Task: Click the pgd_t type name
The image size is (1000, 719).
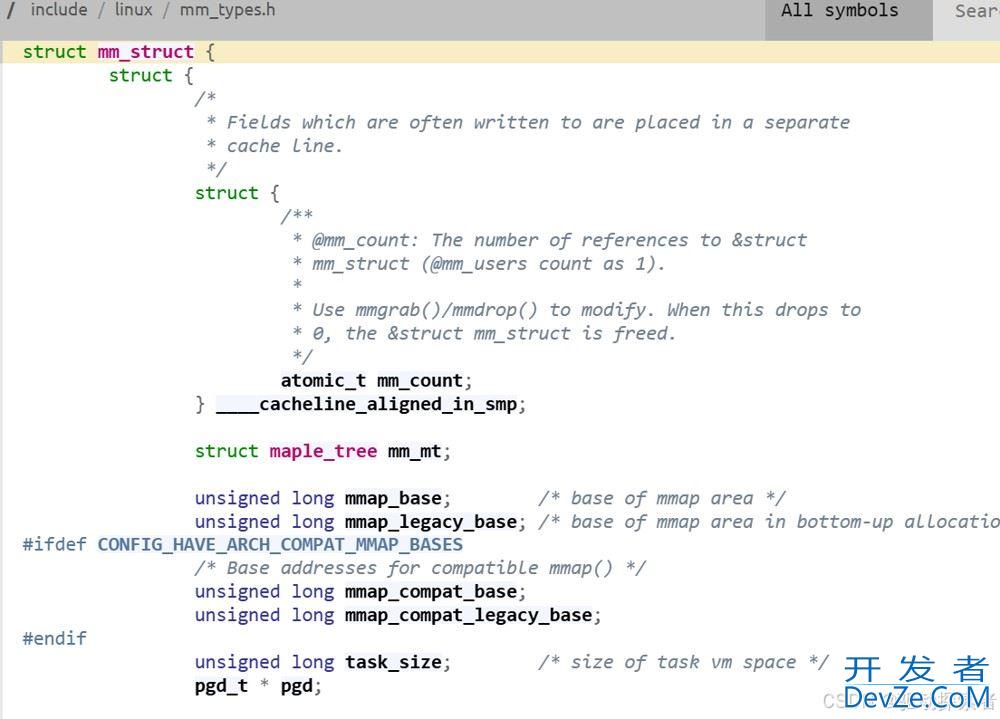Action: (x=221, y=686)
